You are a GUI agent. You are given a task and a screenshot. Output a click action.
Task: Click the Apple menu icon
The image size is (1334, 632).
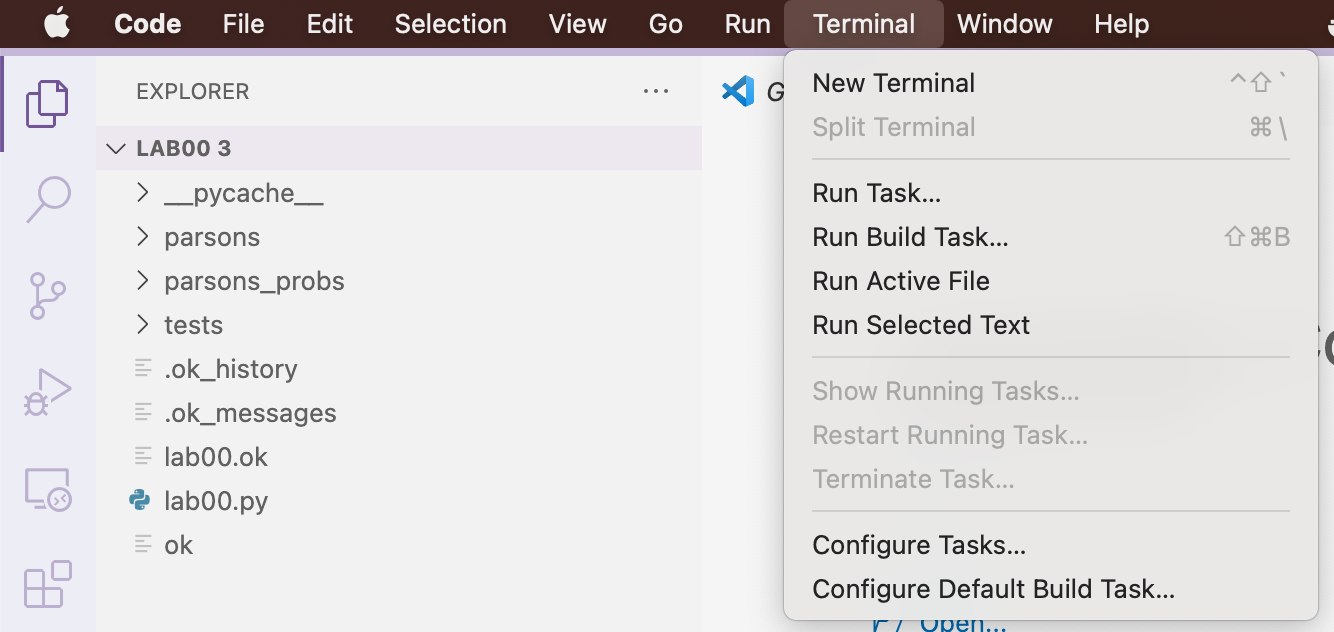[x=57, y=23]
